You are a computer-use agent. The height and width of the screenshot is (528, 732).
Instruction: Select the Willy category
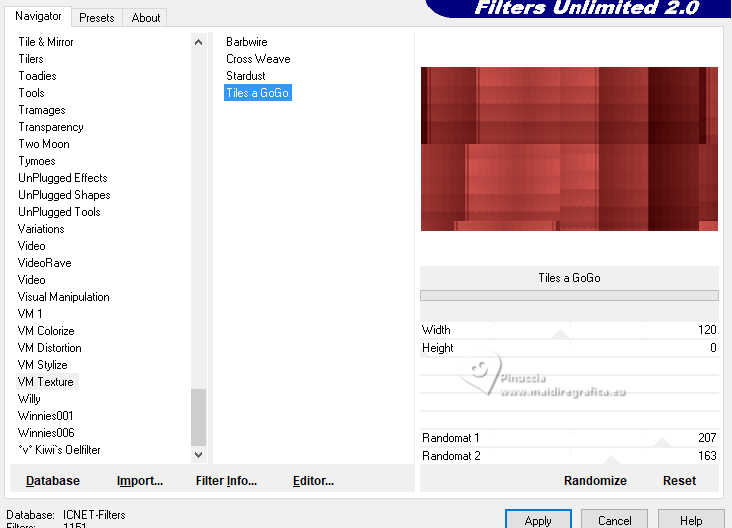pos(29,399)
